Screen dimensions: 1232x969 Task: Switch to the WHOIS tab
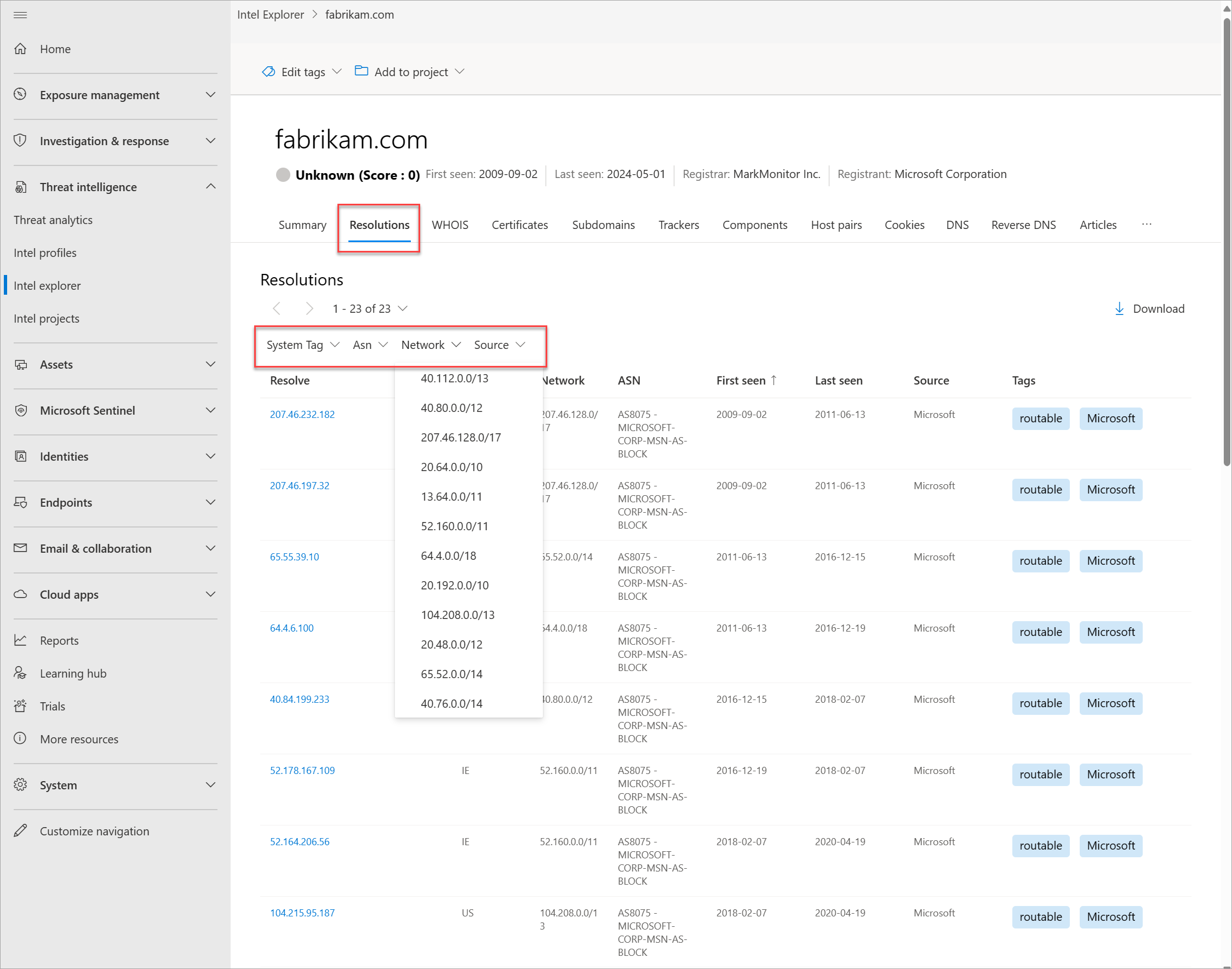(450, 225)
